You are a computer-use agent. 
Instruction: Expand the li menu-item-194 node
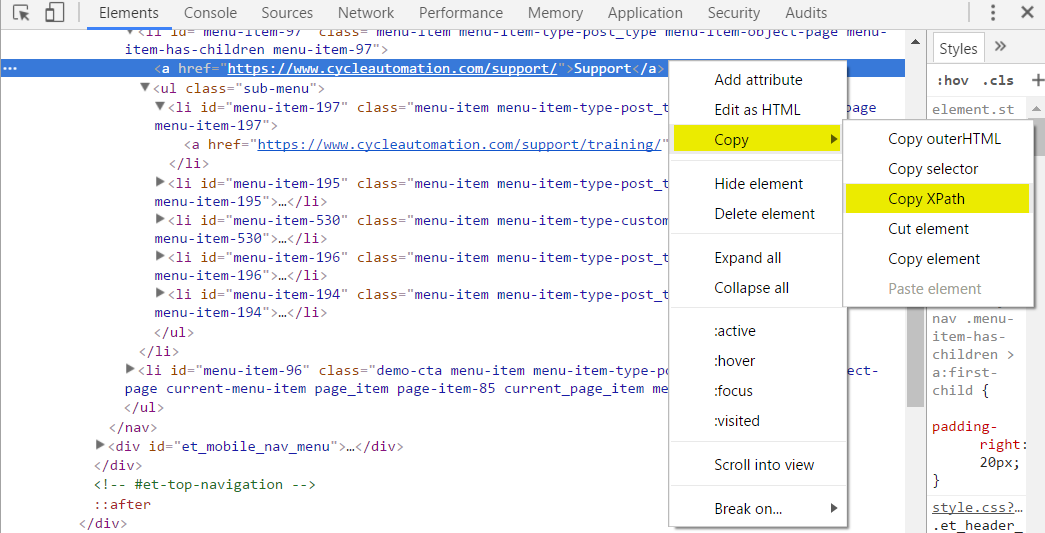click(x=160, y=293)
